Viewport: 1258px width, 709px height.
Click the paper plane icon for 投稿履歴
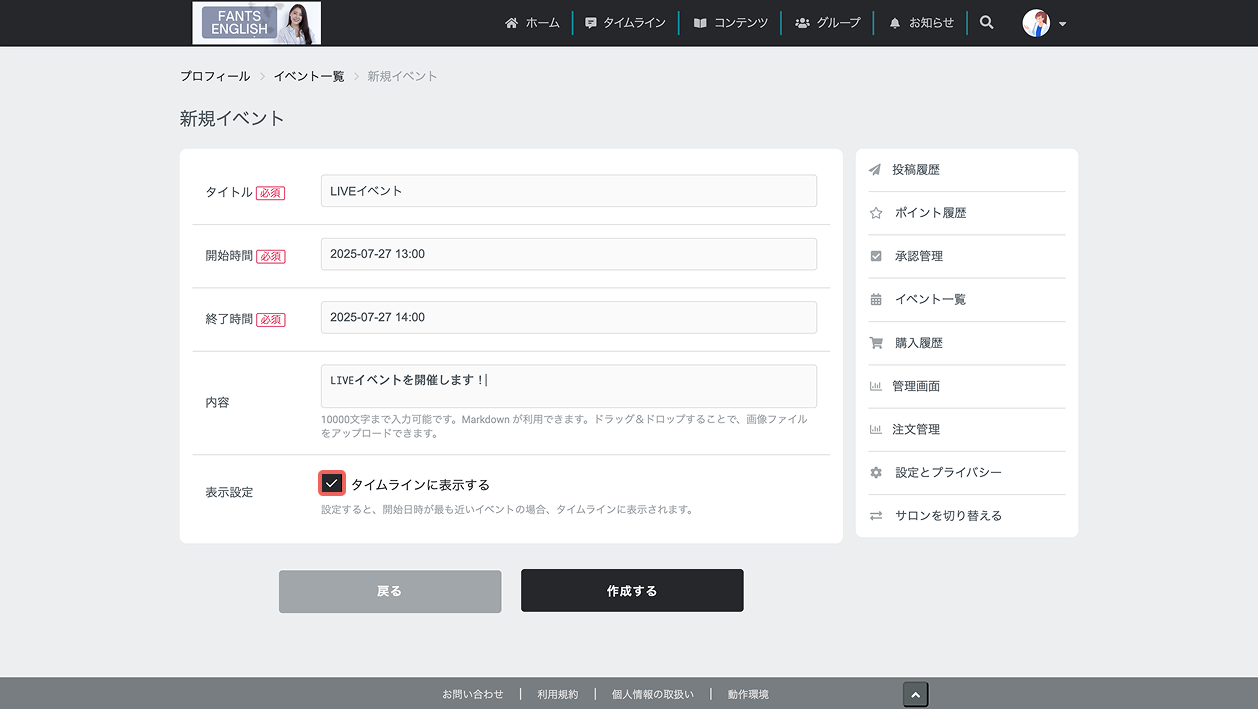(876, 170)
